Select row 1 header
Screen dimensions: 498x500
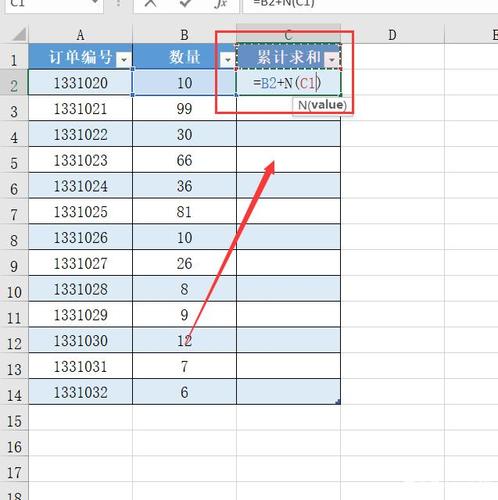click(14, 57)
